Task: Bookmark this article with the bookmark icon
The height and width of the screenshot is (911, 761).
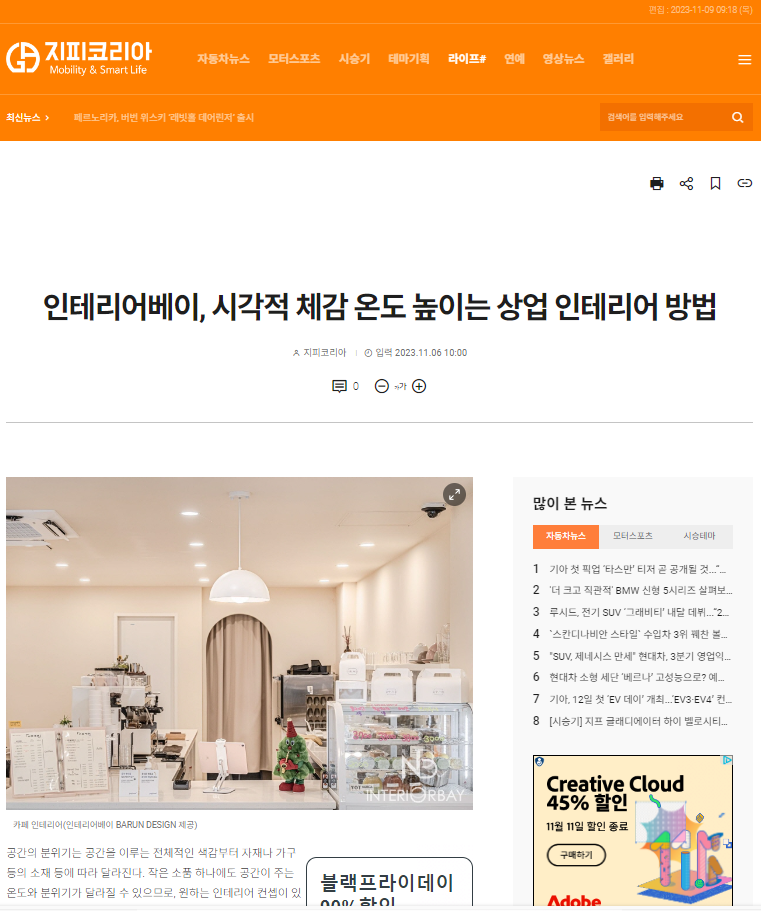Action: point(715,184)
